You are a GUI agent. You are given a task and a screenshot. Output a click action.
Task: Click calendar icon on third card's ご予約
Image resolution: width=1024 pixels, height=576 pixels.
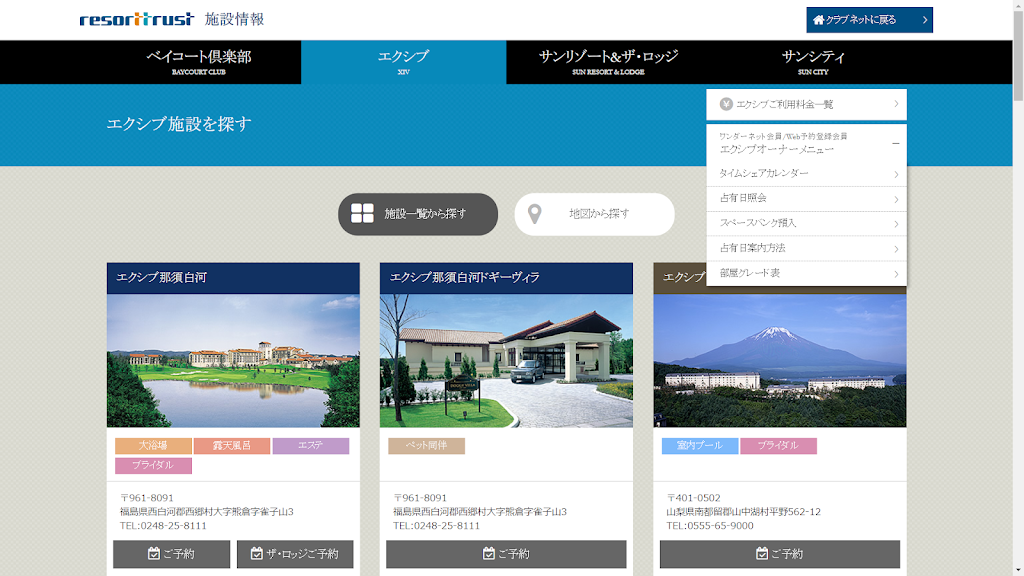[x=761, y=554]
